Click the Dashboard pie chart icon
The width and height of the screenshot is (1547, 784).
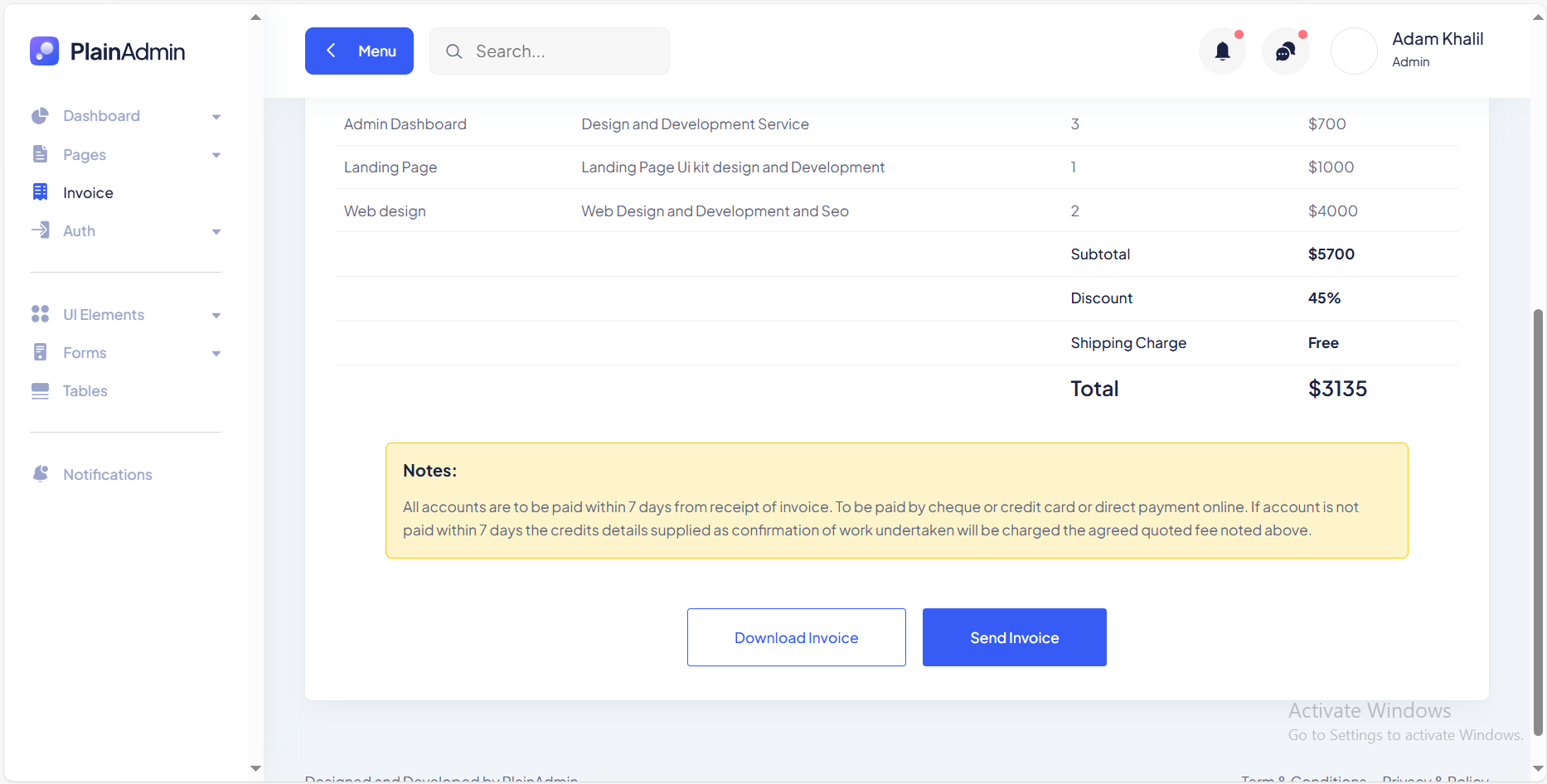pyautogui.click(x=40, y=116)
